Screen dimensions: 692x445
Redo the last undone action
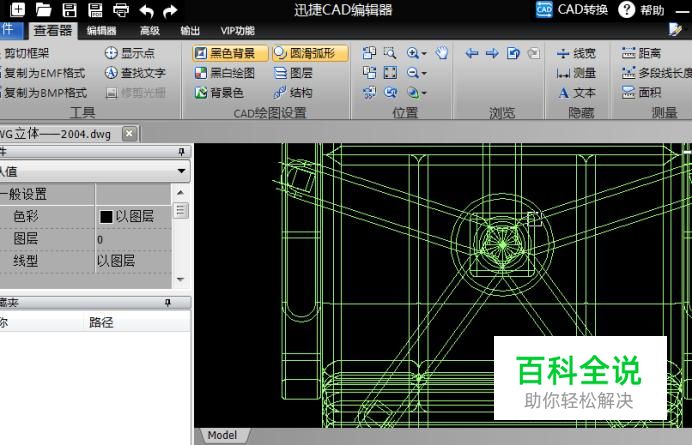tap(170, 10)
